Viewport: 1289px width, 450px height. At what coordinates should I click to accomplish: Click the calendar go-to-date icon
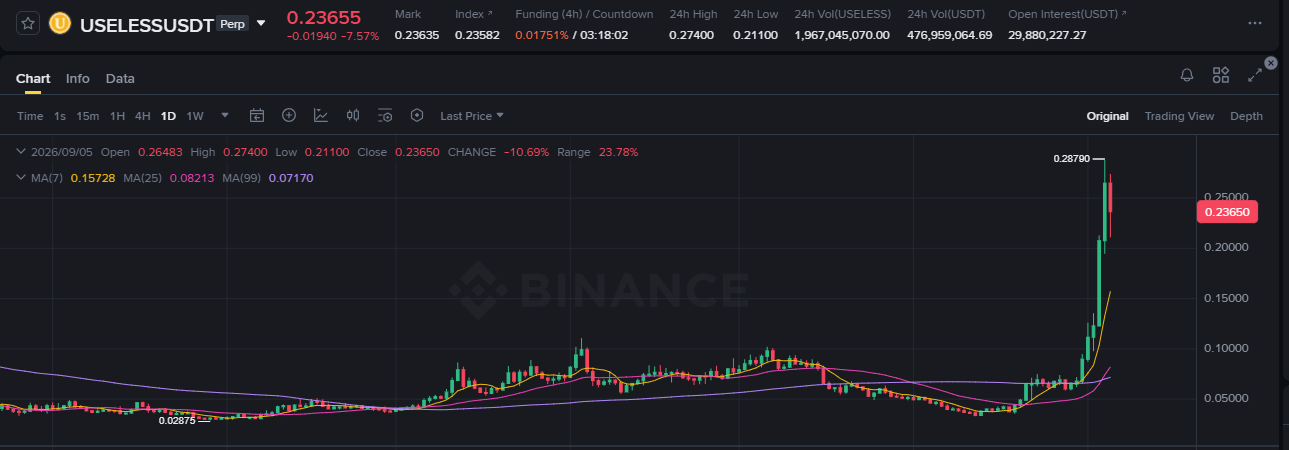(257, 116)
